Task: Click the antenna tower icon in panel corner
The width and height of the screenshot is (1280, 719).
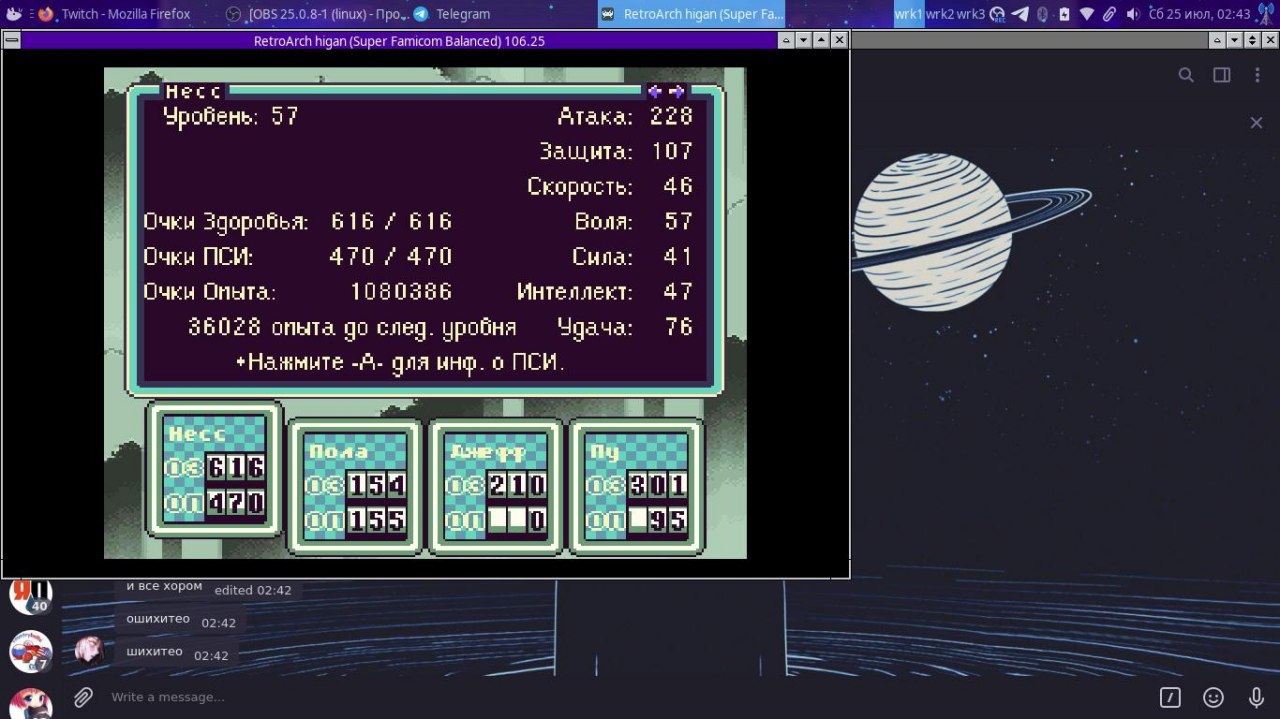Action: pyautogui.click(x=1266, y=14)
